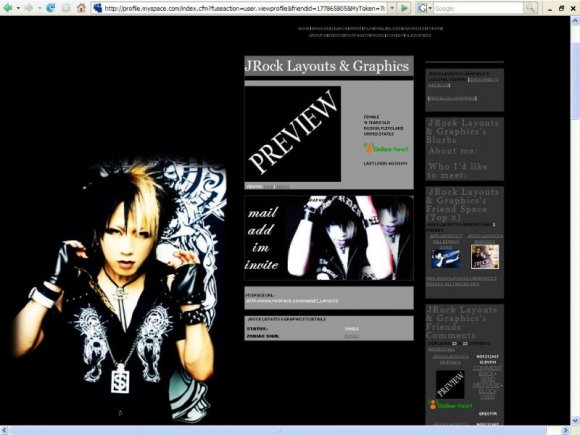The width and height of the screenshot is (580, 435).
Task: Click the small PREVIEW commenter thumbnail
Action: point(450,385)
